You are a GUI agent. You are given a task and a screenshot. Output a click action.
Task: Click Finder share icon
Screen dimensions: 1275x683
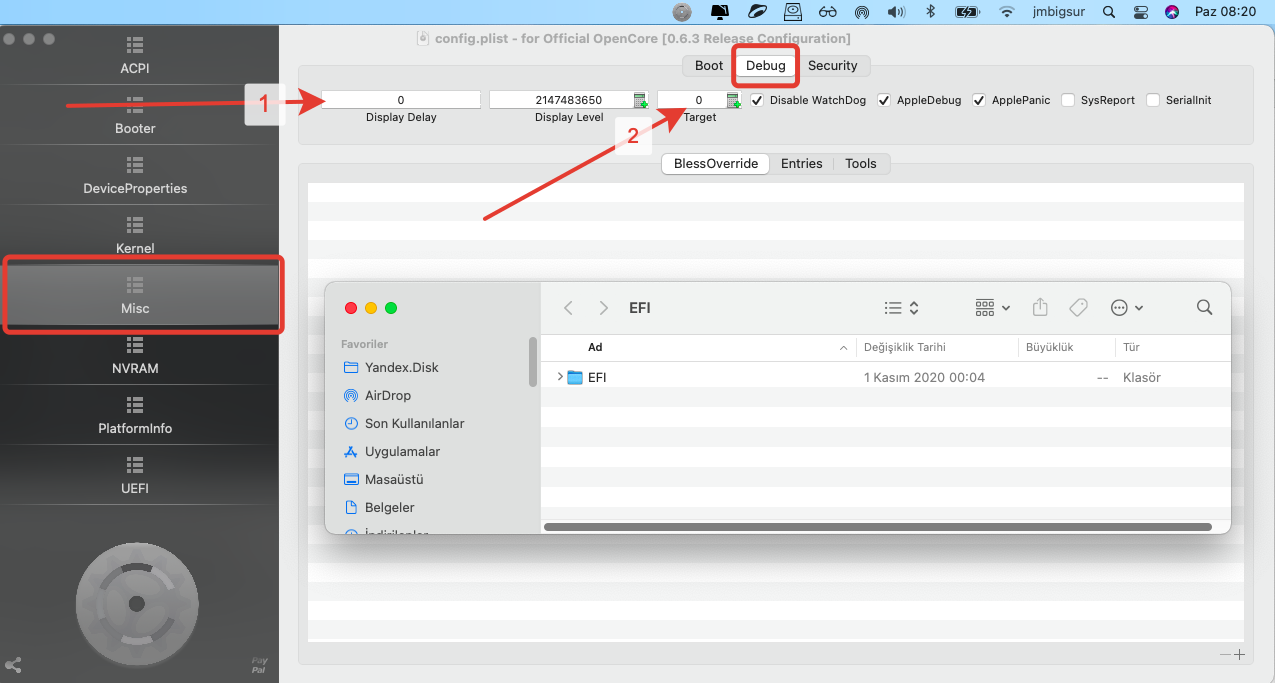tap(1040, 308)
